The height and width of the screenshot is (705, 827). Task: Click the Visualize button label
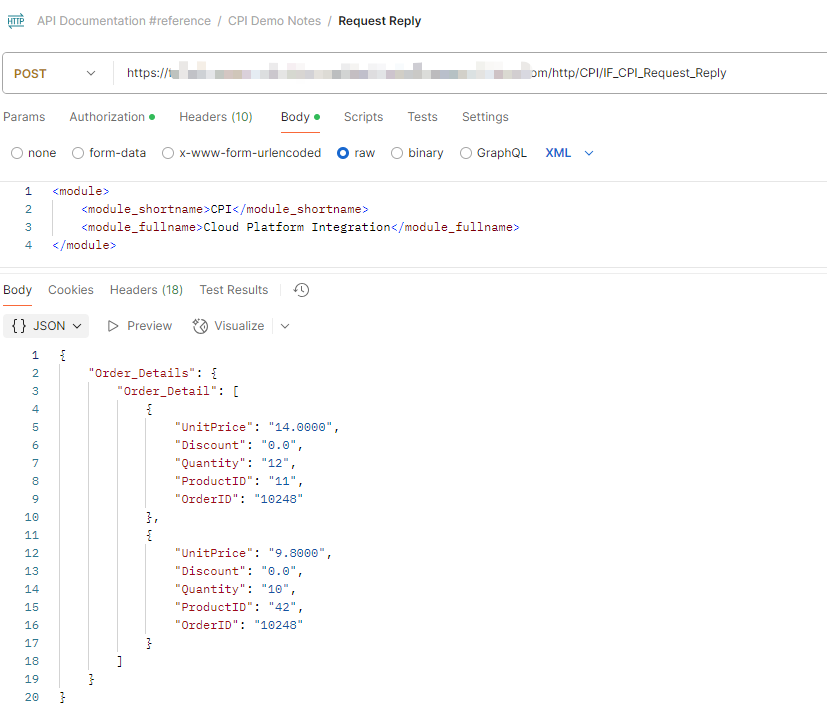point(239,326)
